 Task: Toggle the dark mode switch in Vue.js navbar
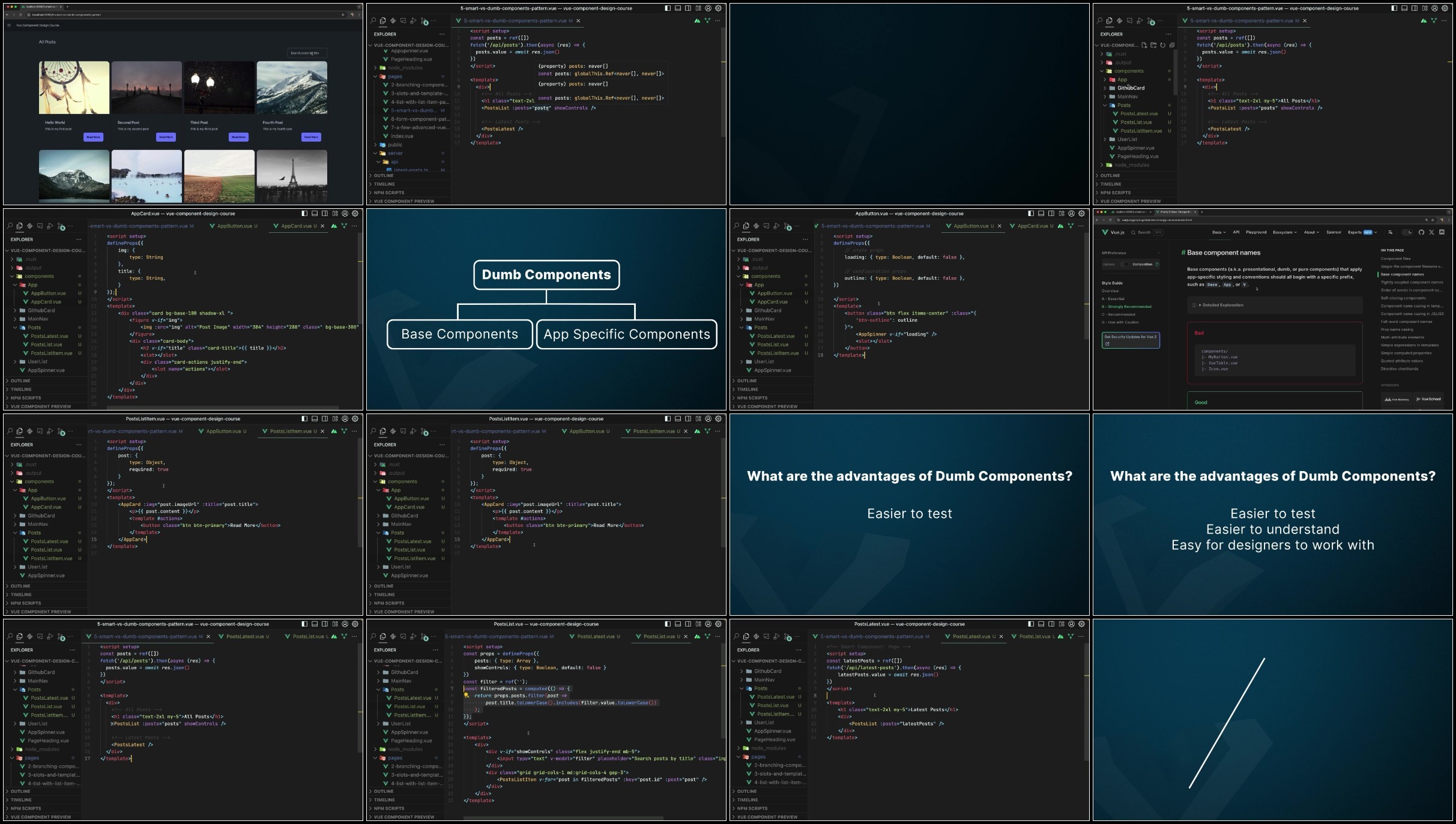coord(1407,232)
